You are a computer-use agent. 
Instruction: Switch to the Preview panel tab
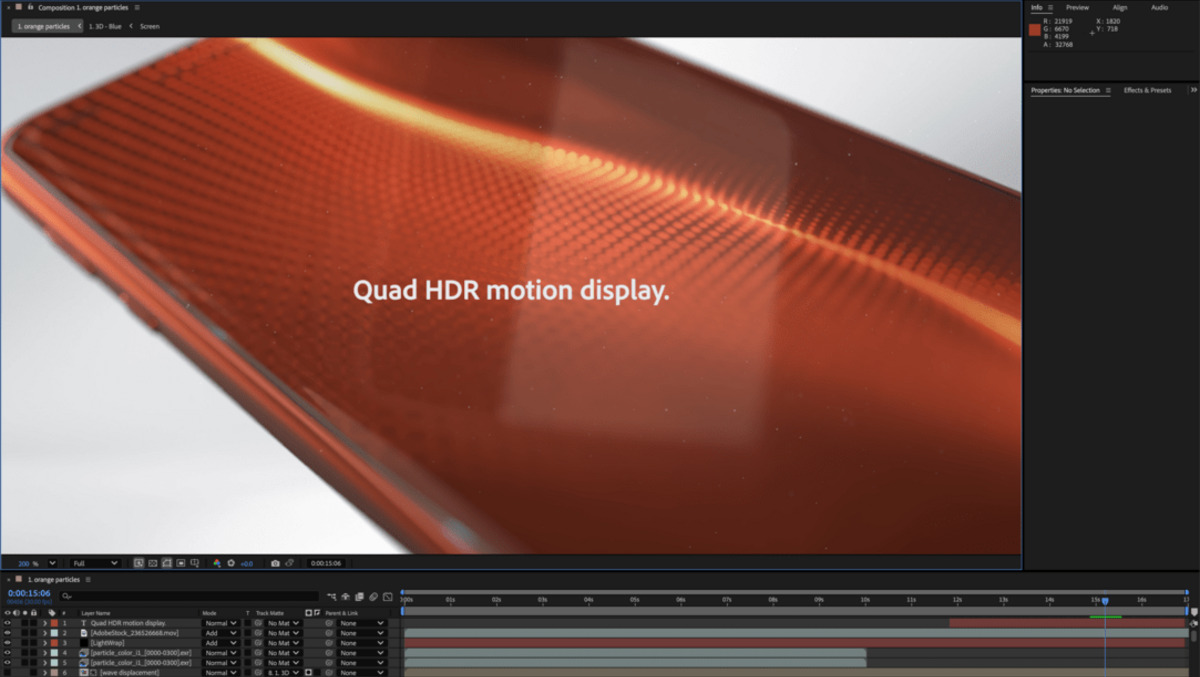(x=1077, y=7)
